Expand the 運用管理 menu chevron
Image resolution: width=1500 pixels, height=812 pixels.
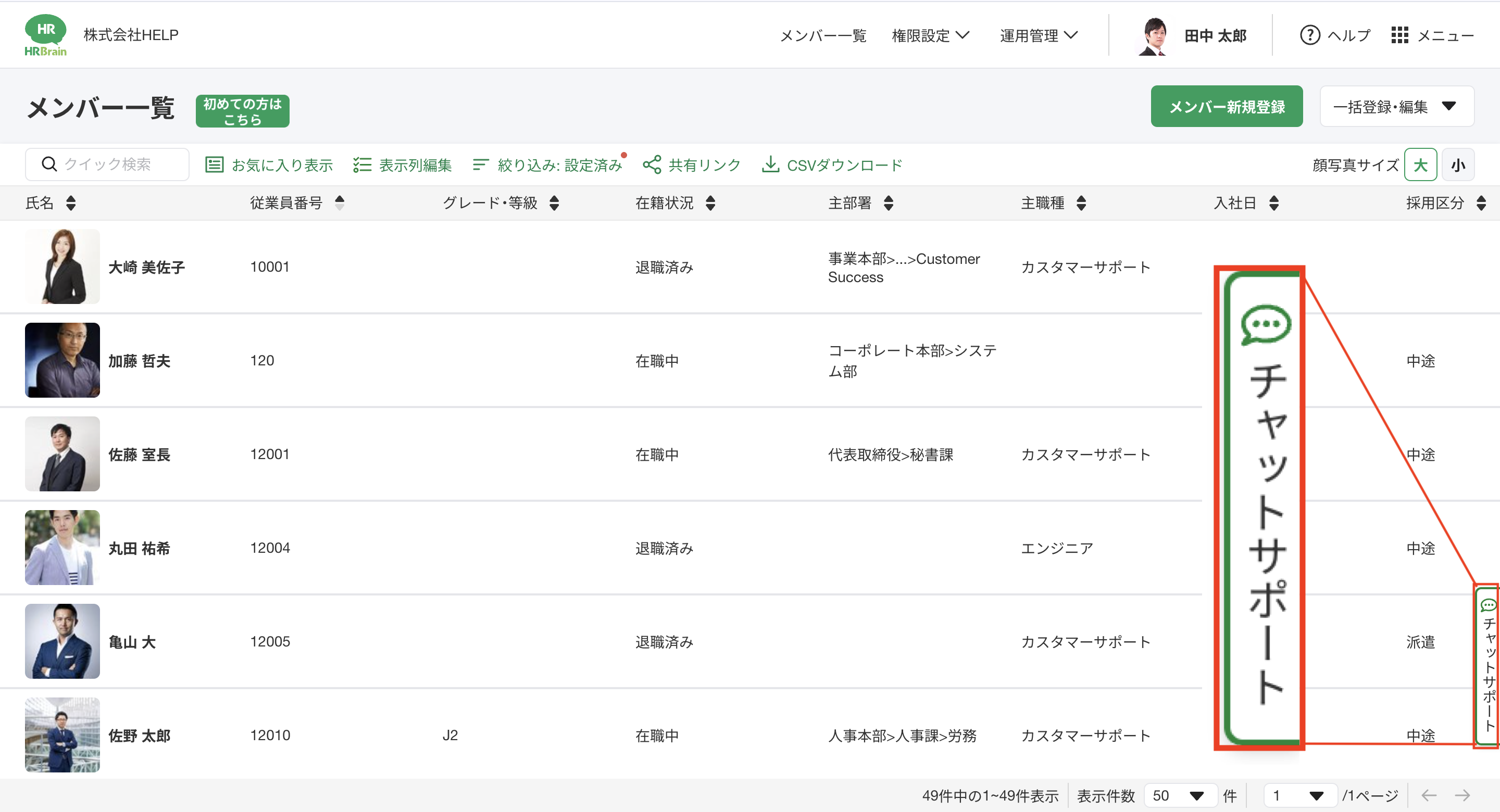[x=1071, y=35]
